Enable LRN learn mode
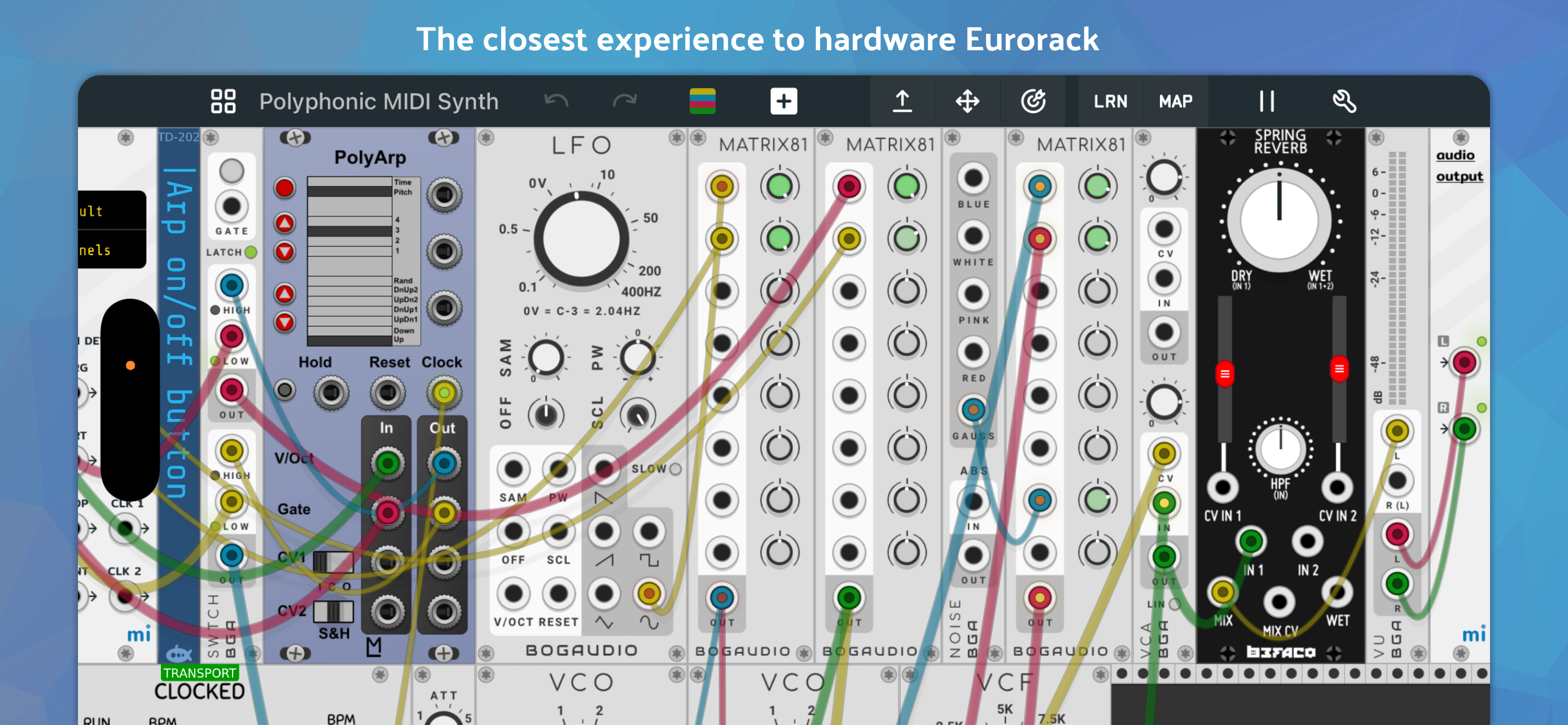1568x725 pixels. click(x=1110, y=101)
